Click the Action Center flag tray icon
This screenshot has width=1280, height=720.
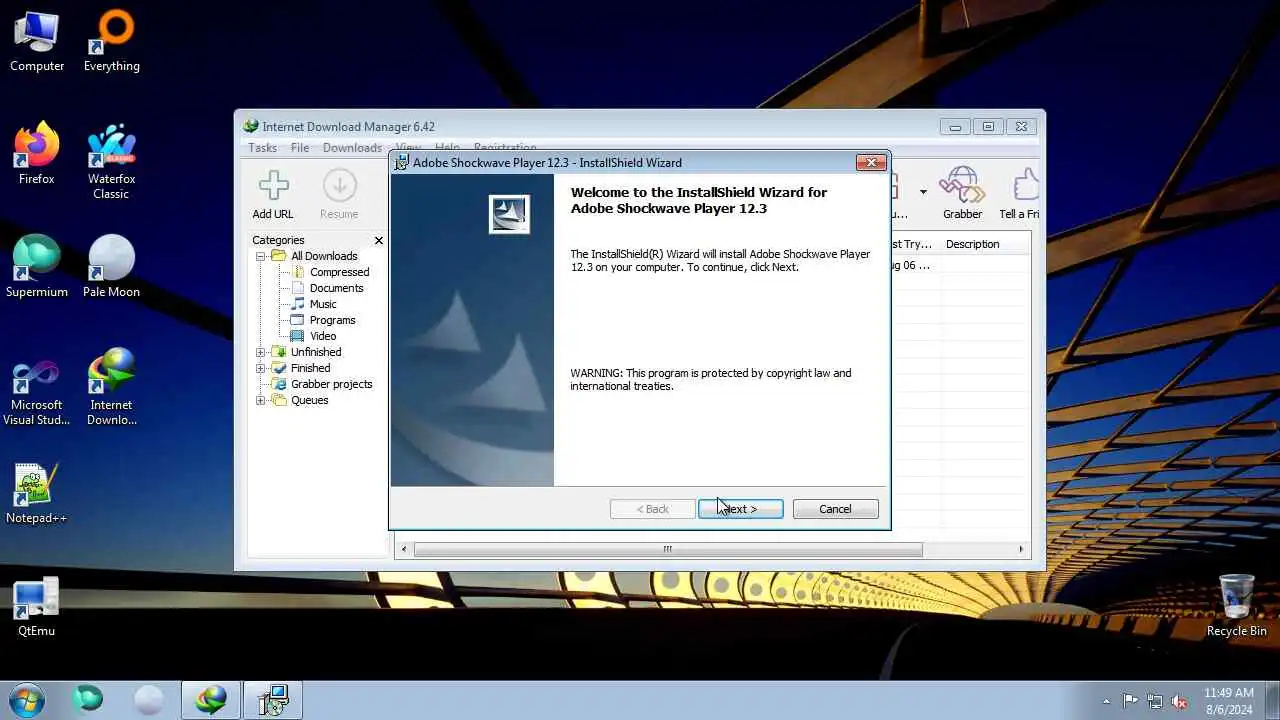click(x=1131, y=701)
